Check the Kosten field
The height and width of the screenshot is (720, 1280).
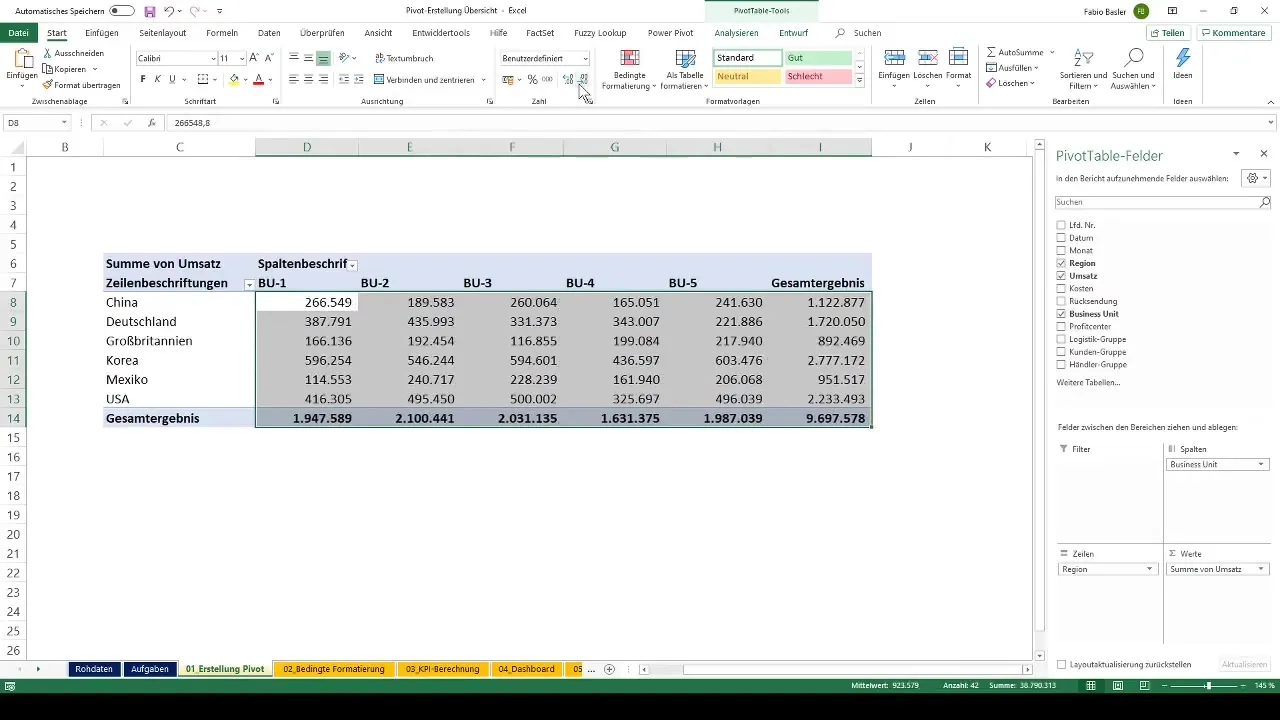1061,288
